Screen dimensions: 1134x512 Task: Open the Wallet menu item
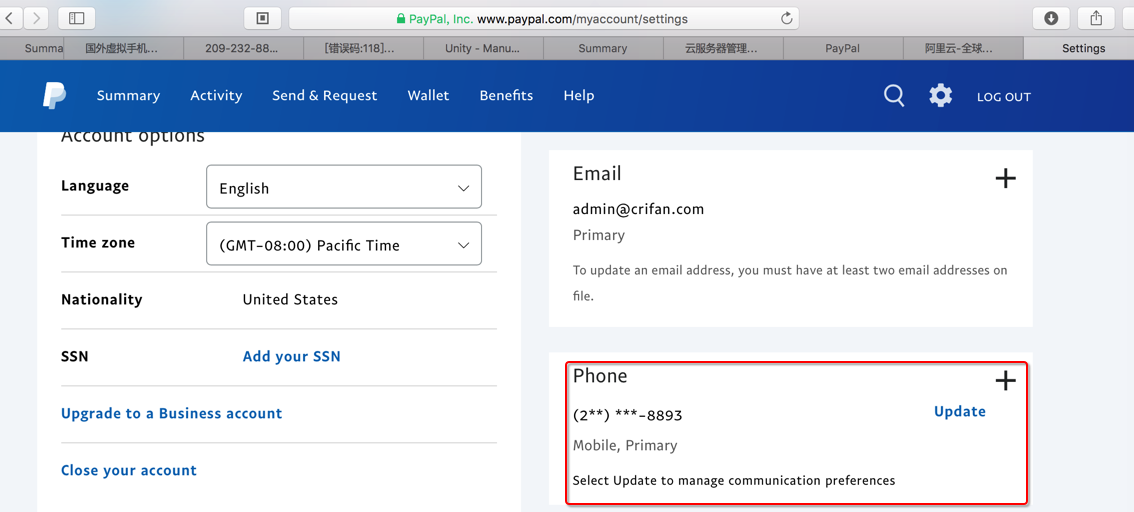coord(428,96)
